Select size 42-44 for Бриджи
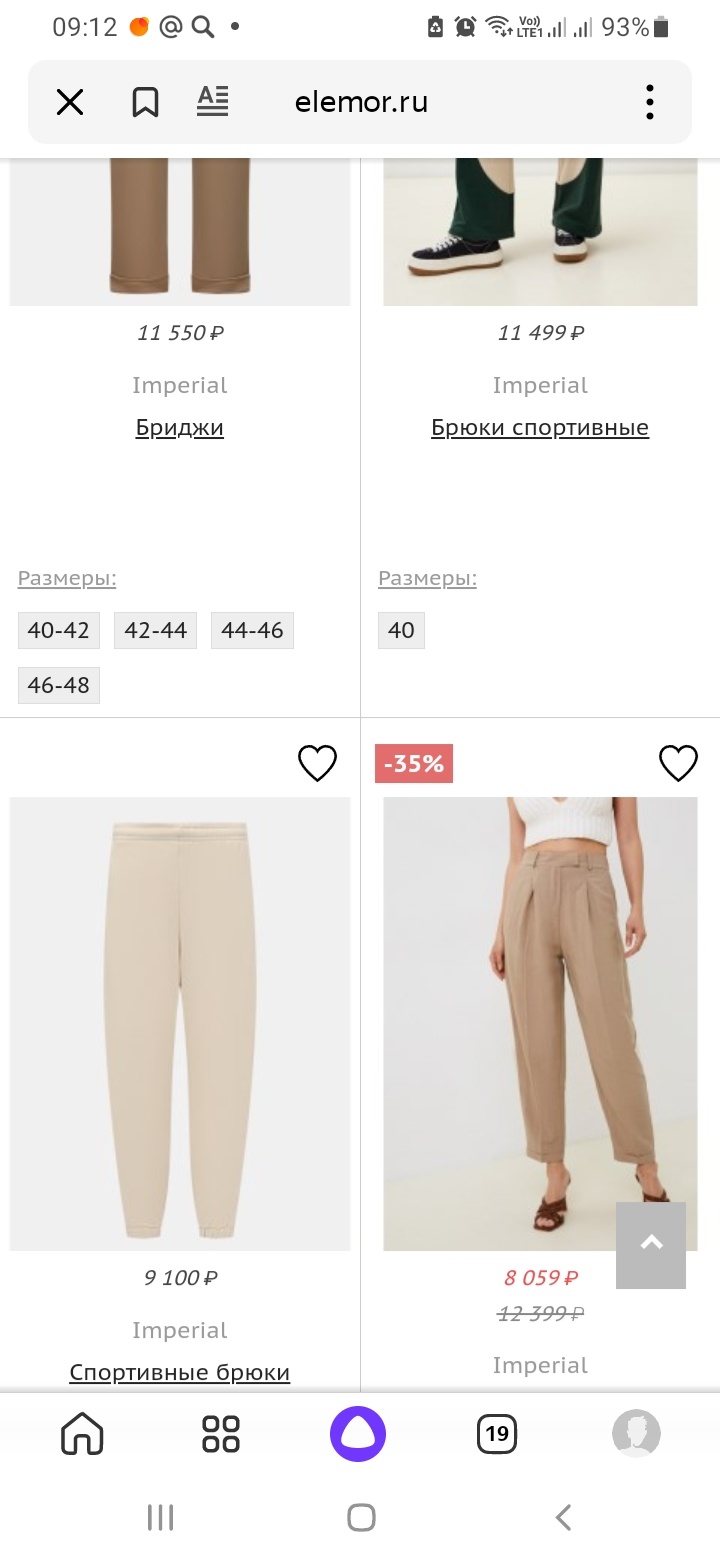The height and width of the screenshot is (1560, 720). tap(155, 631)
